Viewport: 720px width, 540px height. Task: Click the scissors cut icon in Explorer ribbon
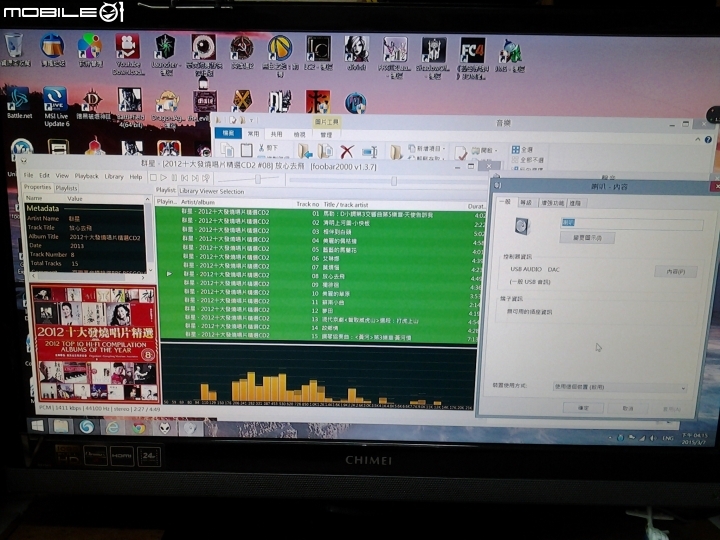[x=261, y=147]
